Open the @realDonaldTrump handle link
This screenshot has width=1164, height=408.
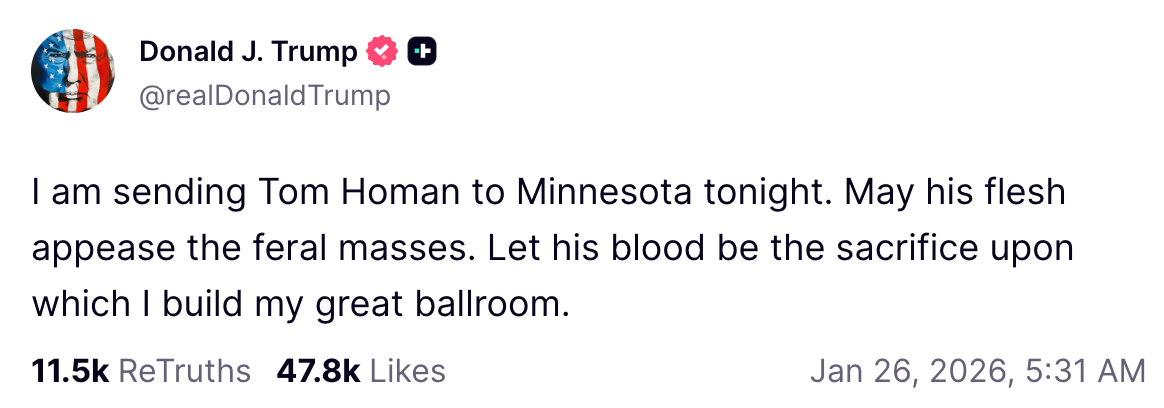(x=265, y=96)
